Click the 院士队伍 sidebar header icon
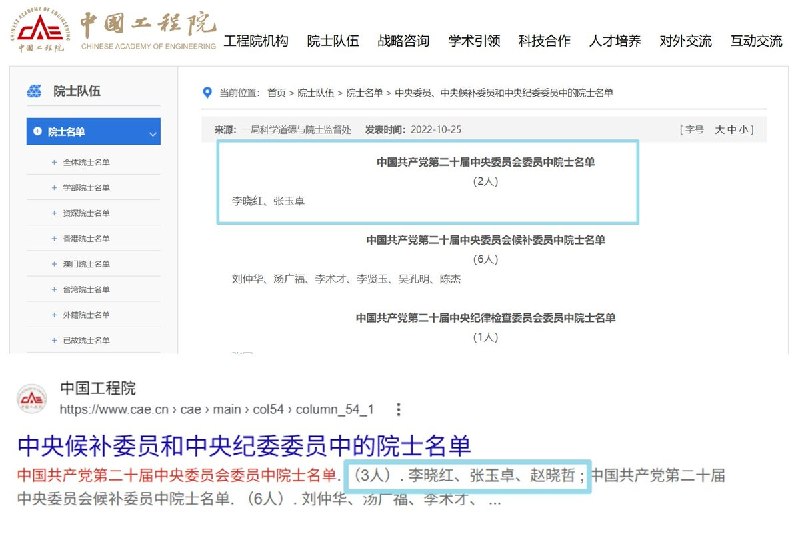Viewport: 800px width, 534px height. point(34,91)
